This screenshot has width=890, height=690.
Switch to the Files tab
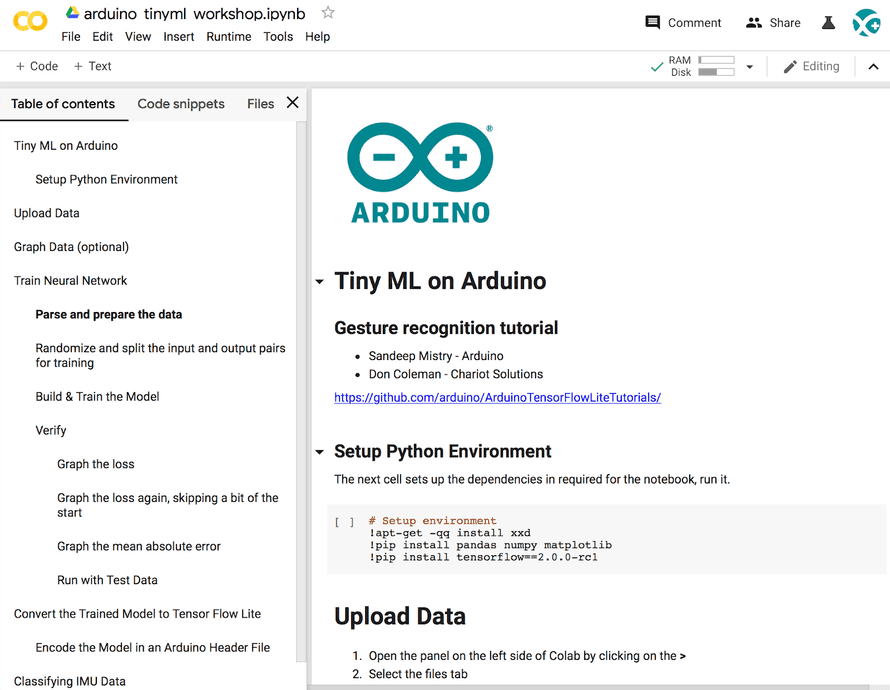point(260,103)
